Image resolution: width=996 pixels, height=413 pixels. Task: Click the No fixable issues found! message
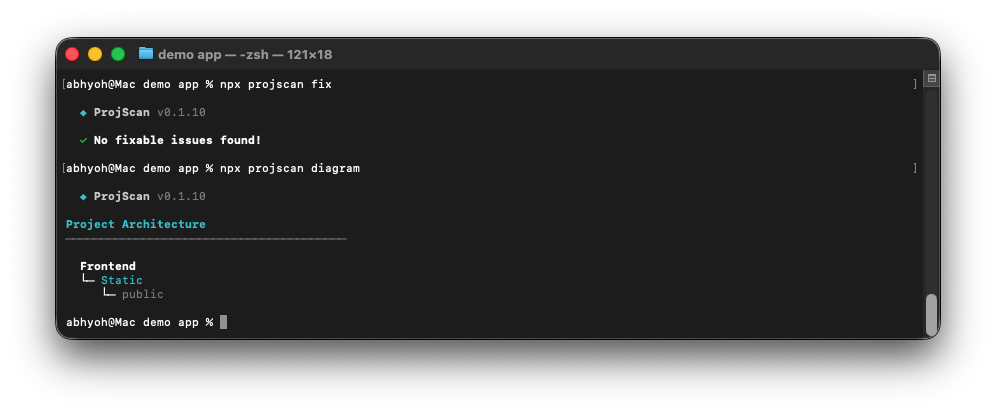[177, 140]
